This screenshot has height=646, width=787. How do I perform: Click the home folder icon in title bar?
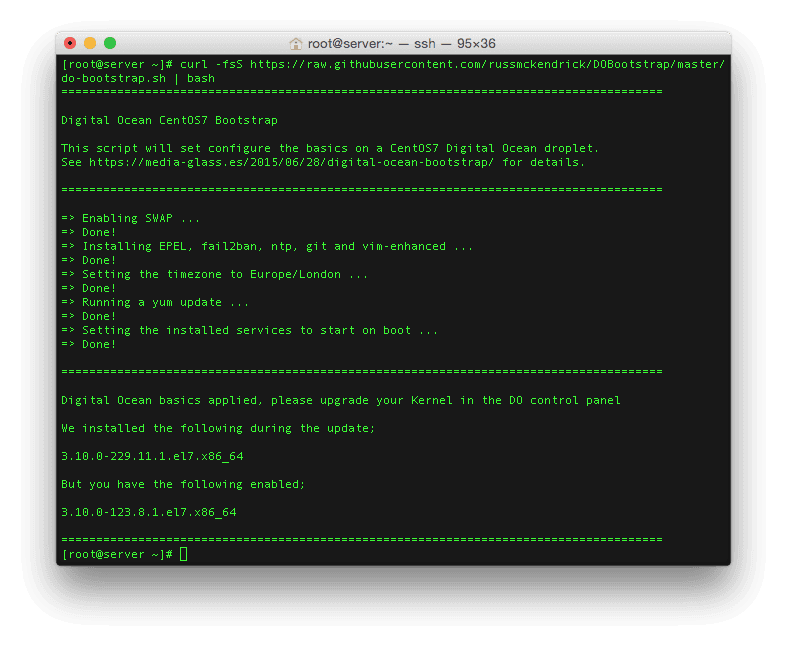296,44
